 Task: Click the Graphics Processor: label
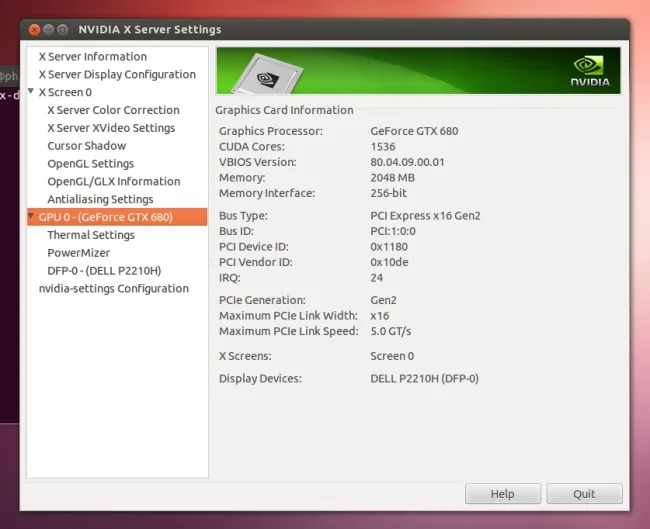tap(271, 131)
